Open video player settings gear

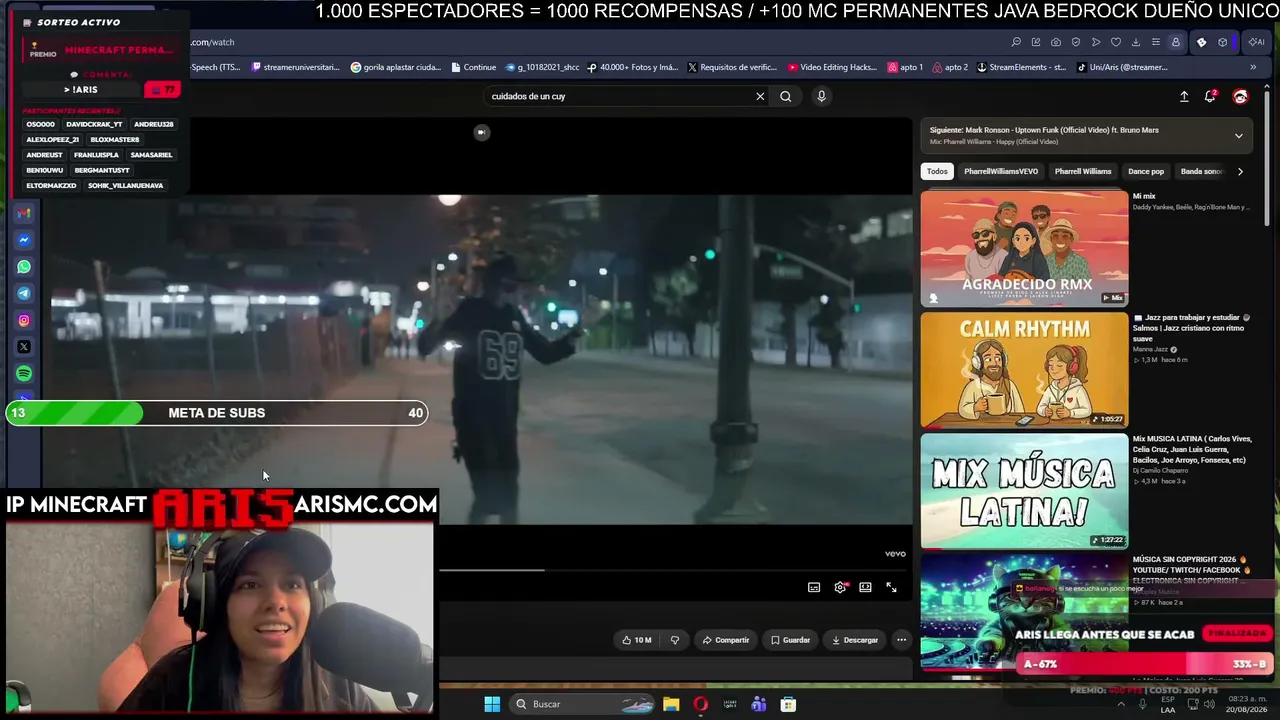click(x=840, y=587)
